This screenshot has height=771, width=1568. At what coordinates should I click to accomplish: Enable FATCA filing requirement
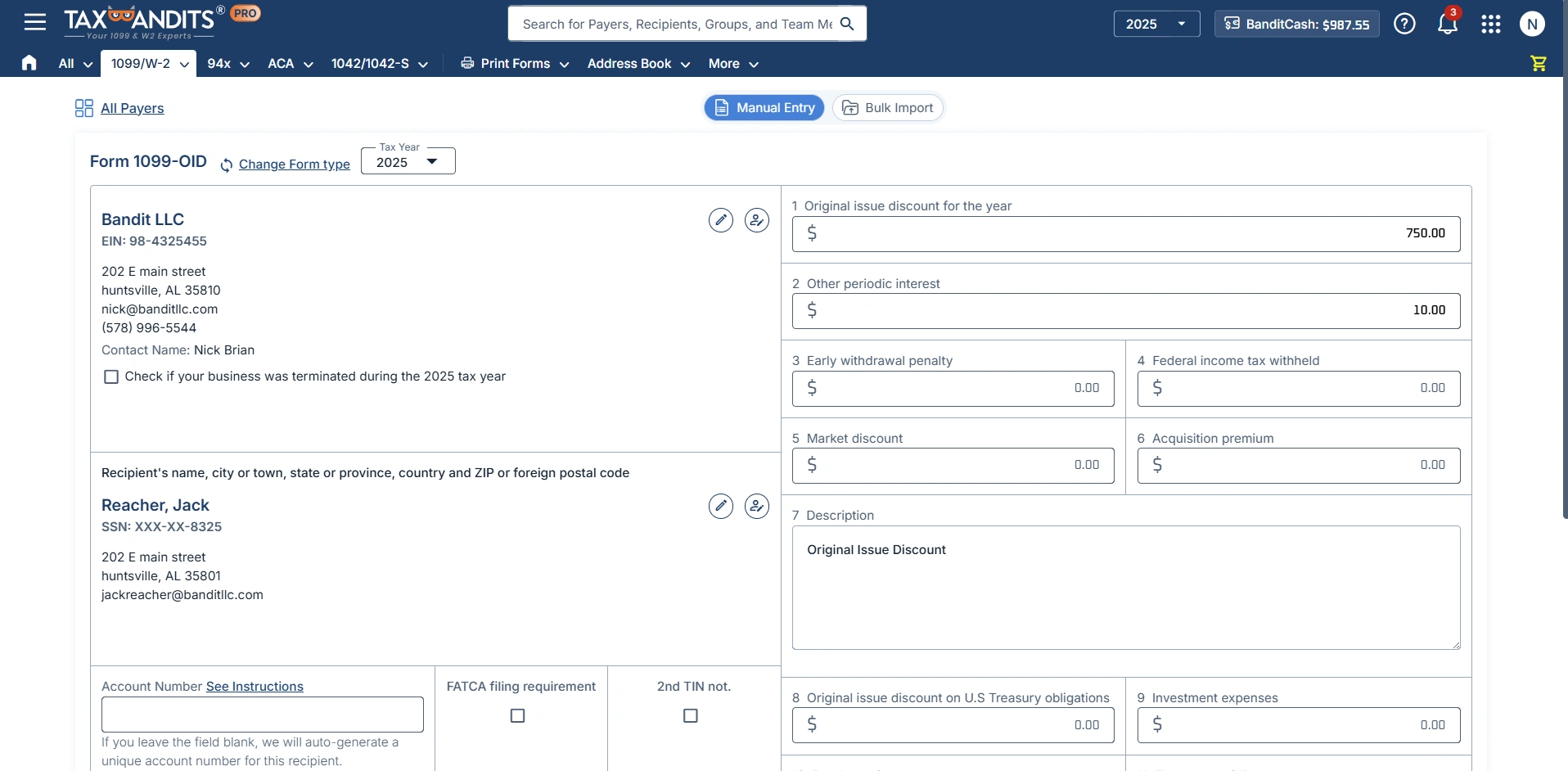pos(517,716)
